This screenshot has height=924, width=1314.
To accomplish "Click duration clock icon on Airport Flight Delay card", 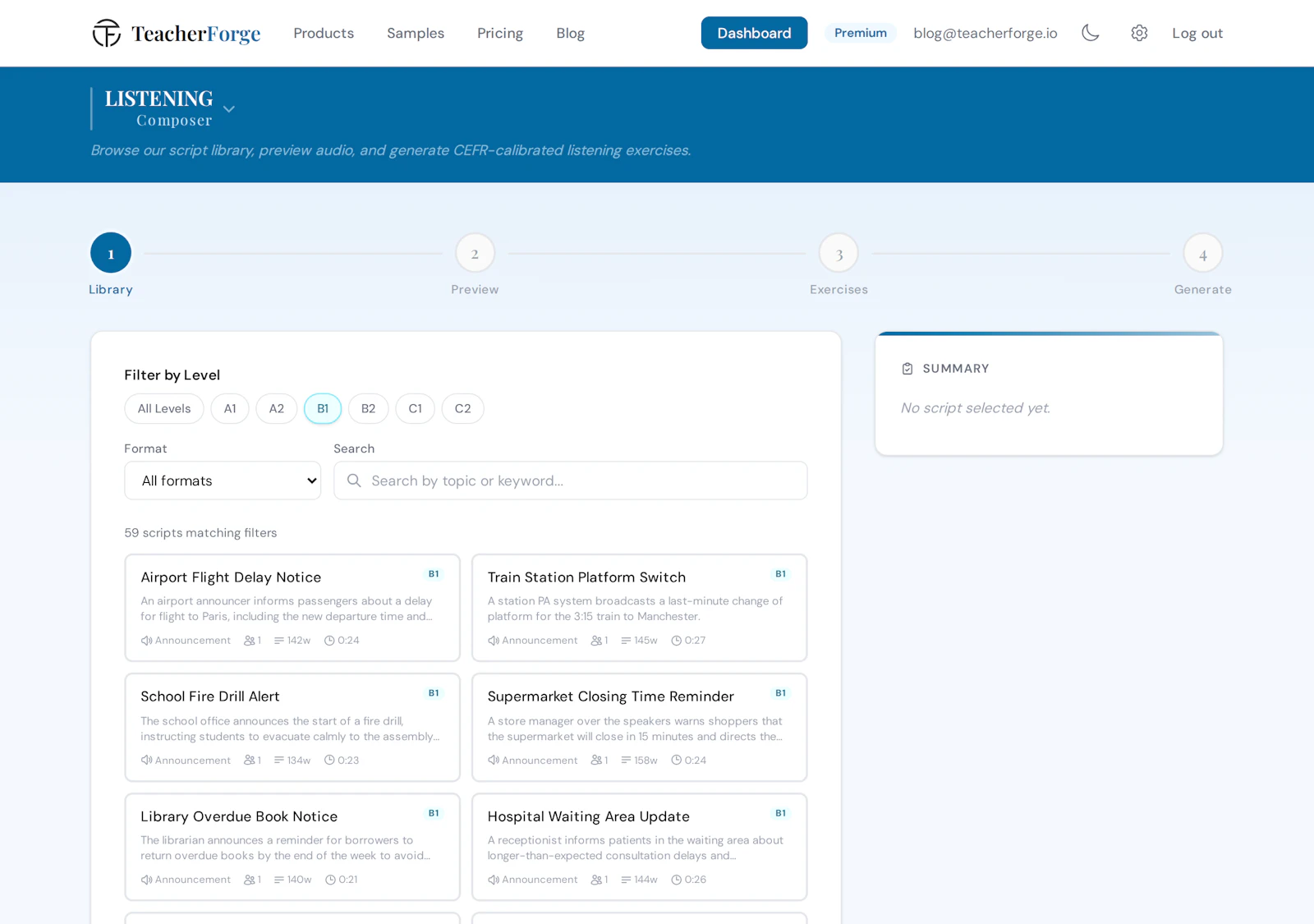I will pos(329,641).
